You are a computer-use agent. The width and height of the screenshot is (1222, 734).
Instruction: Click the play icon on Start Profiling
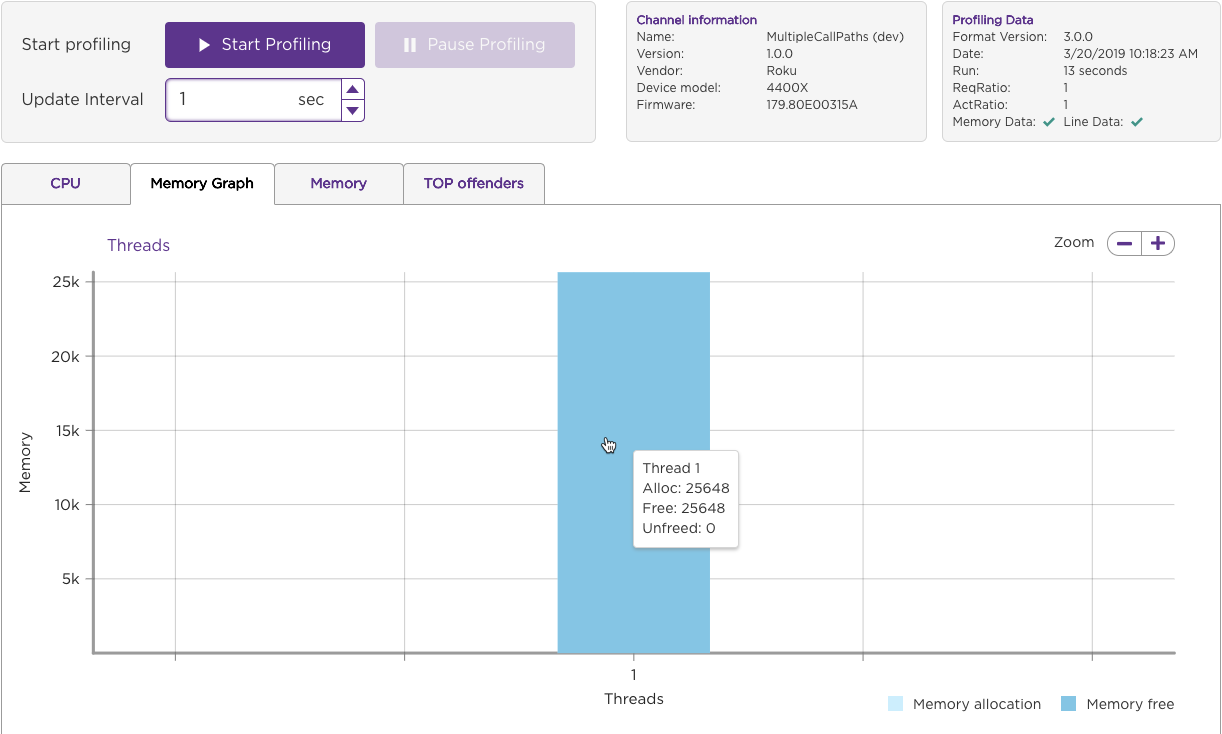pyautogui.click(x=205, y=44)
